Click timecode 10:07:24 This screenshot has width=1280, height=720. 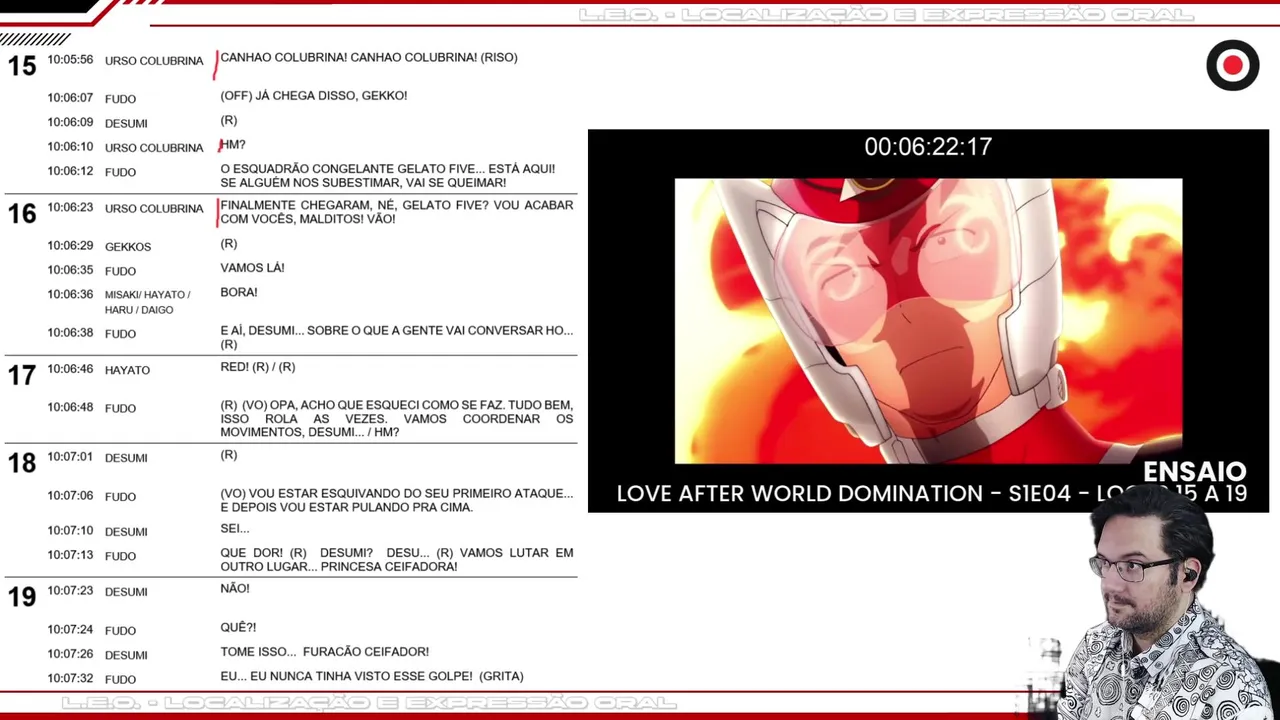(70, 630)
